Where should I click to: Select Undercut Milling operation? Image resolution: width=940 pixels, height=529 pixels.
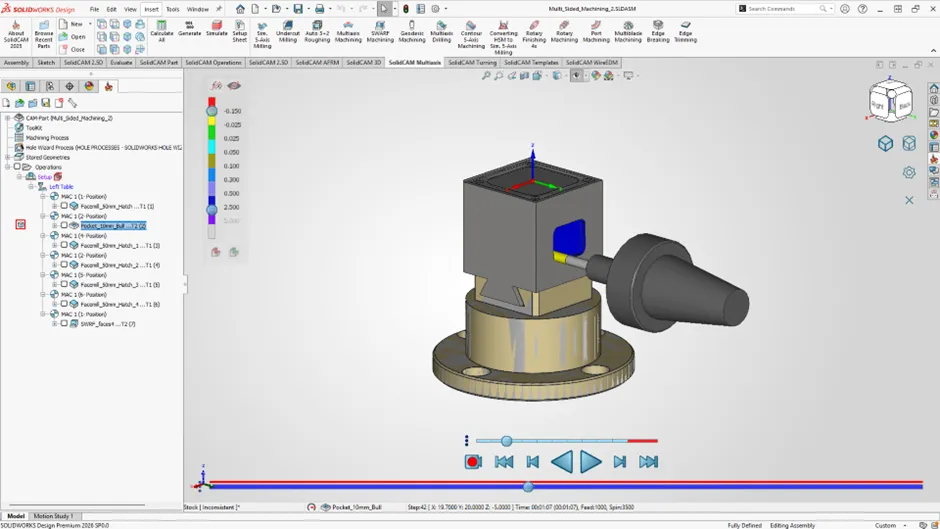point(288,31)
